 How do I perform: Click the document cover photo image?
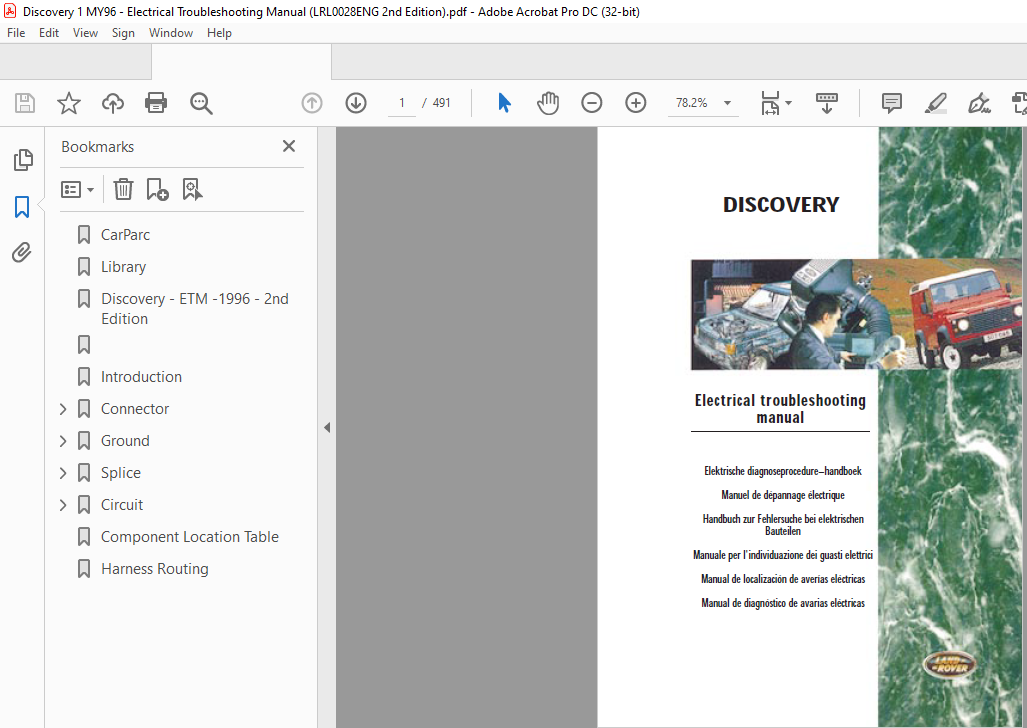(x=856, y=314)
